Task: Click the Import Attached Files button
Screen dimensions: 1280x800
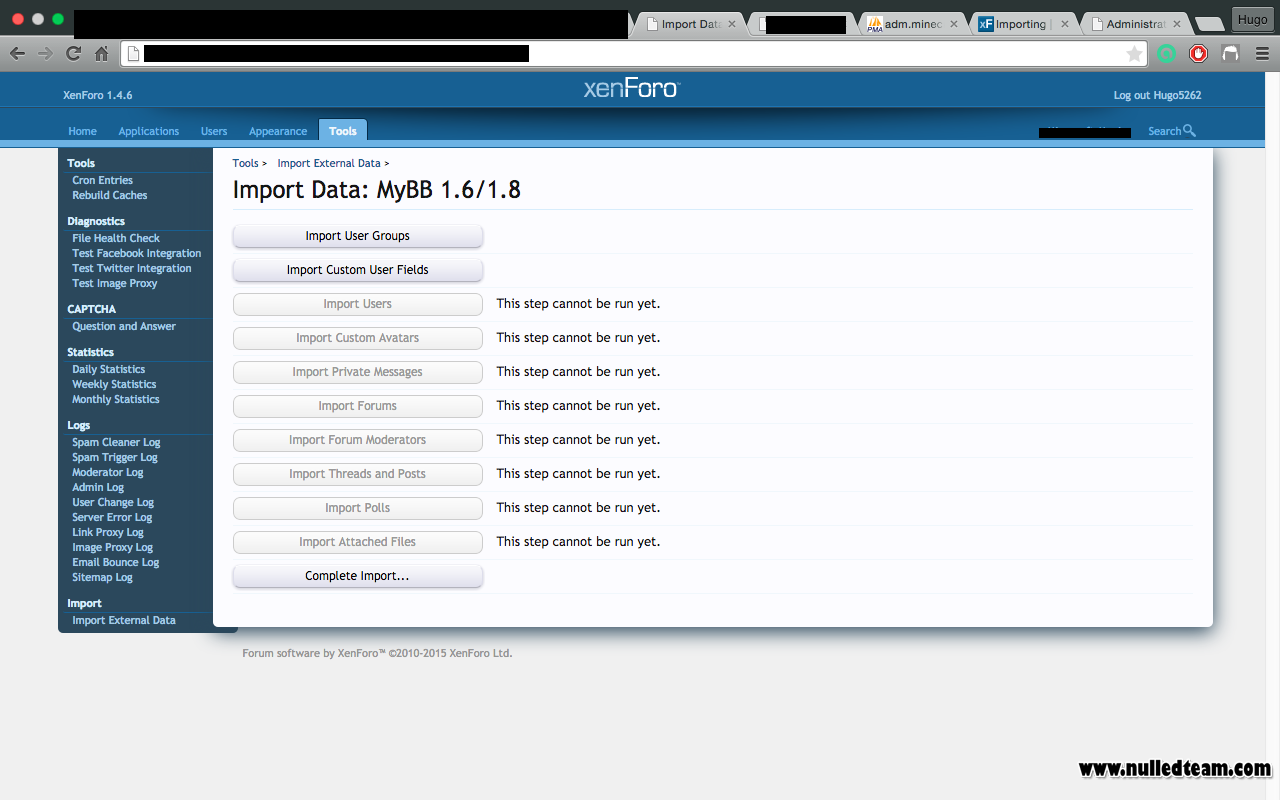Action: click(358, 542)
